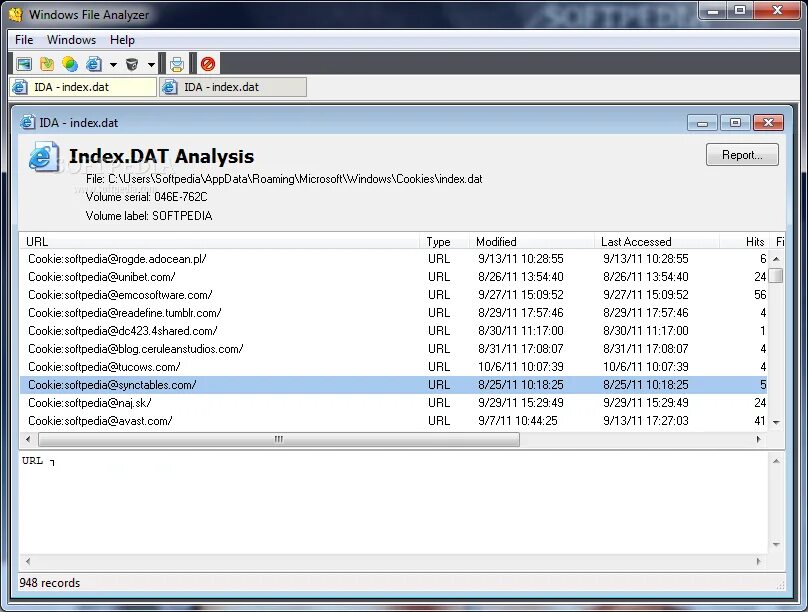The image size is (808, 612).
Task: Select the dc423.4shared.com cookie row
Action: pyautogui.click(x=394, y=331)
